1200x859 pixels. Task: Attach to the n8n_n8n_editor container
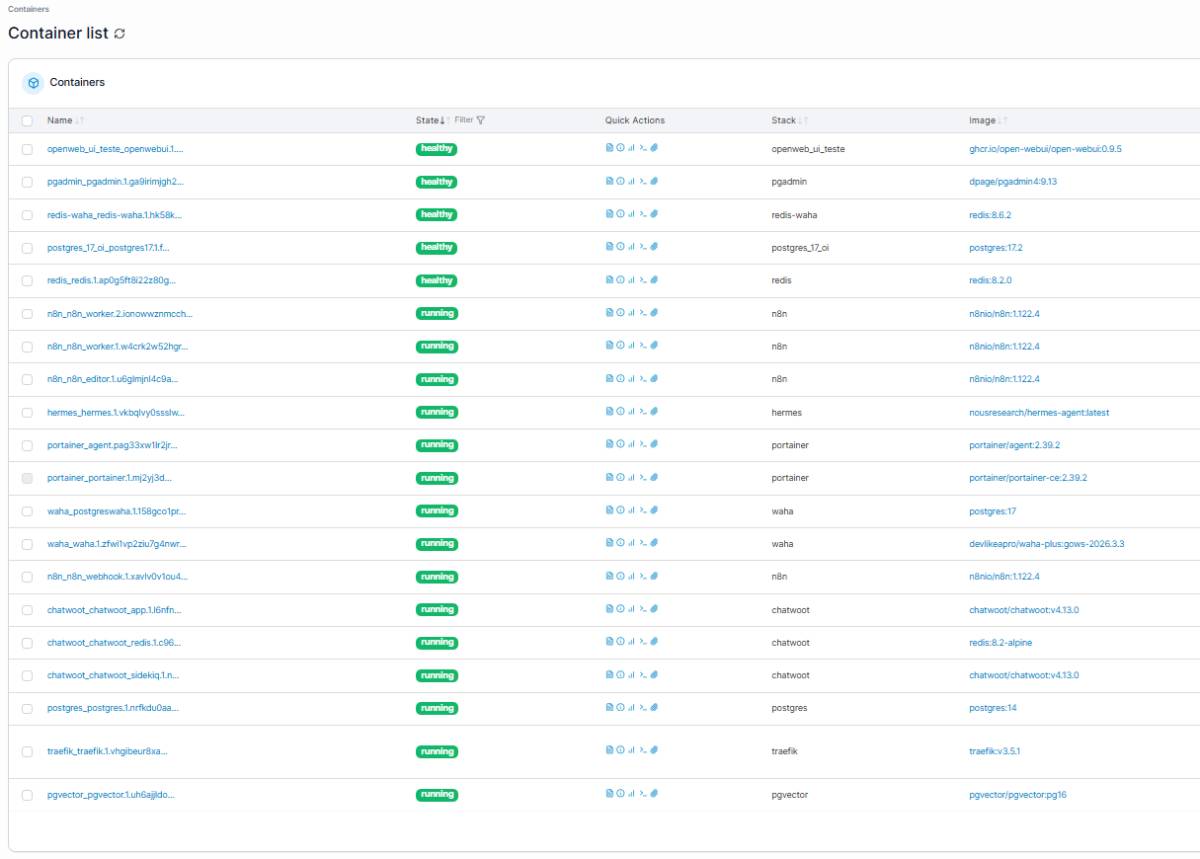click(x=654, y=379)
